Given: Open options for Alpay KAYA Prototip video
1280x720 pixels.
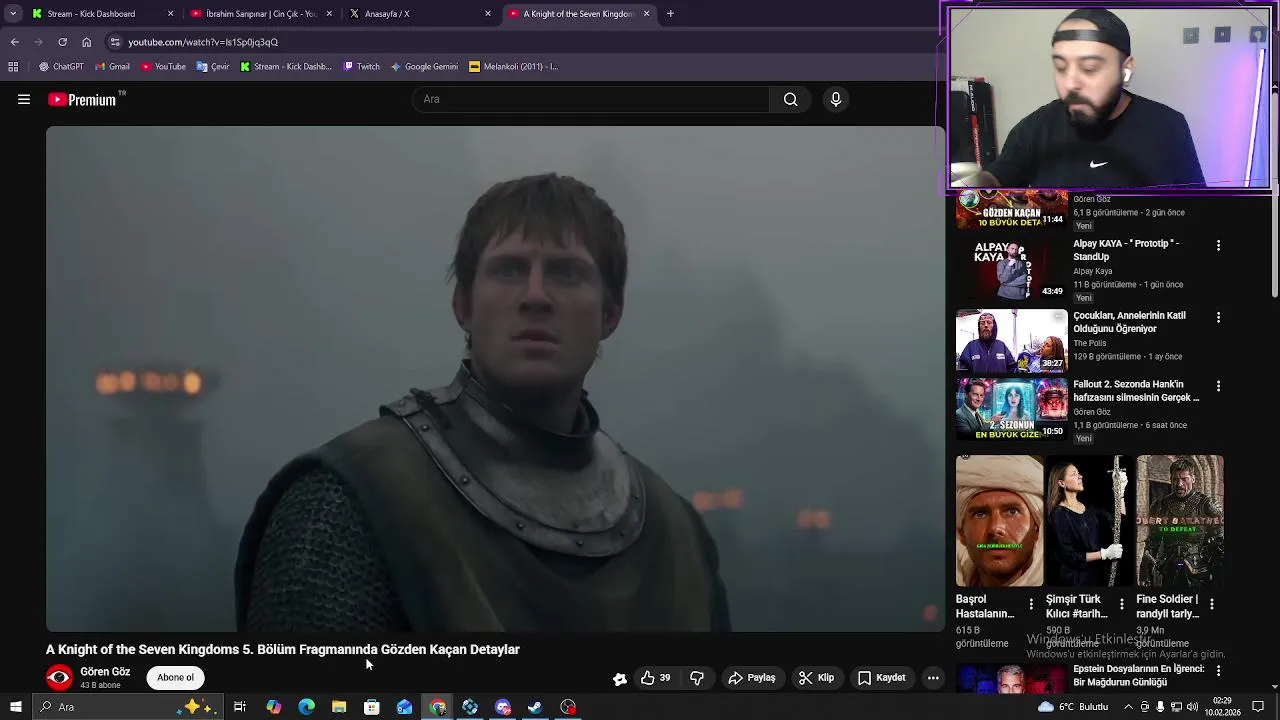Looking at the screenshot, I should tap(1218, 245).
